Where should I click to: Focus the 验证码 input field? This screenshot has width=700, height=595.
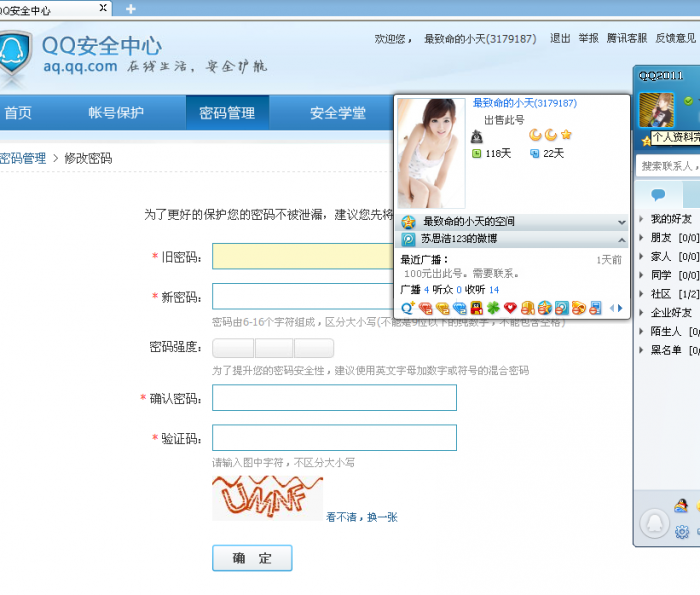334,437
